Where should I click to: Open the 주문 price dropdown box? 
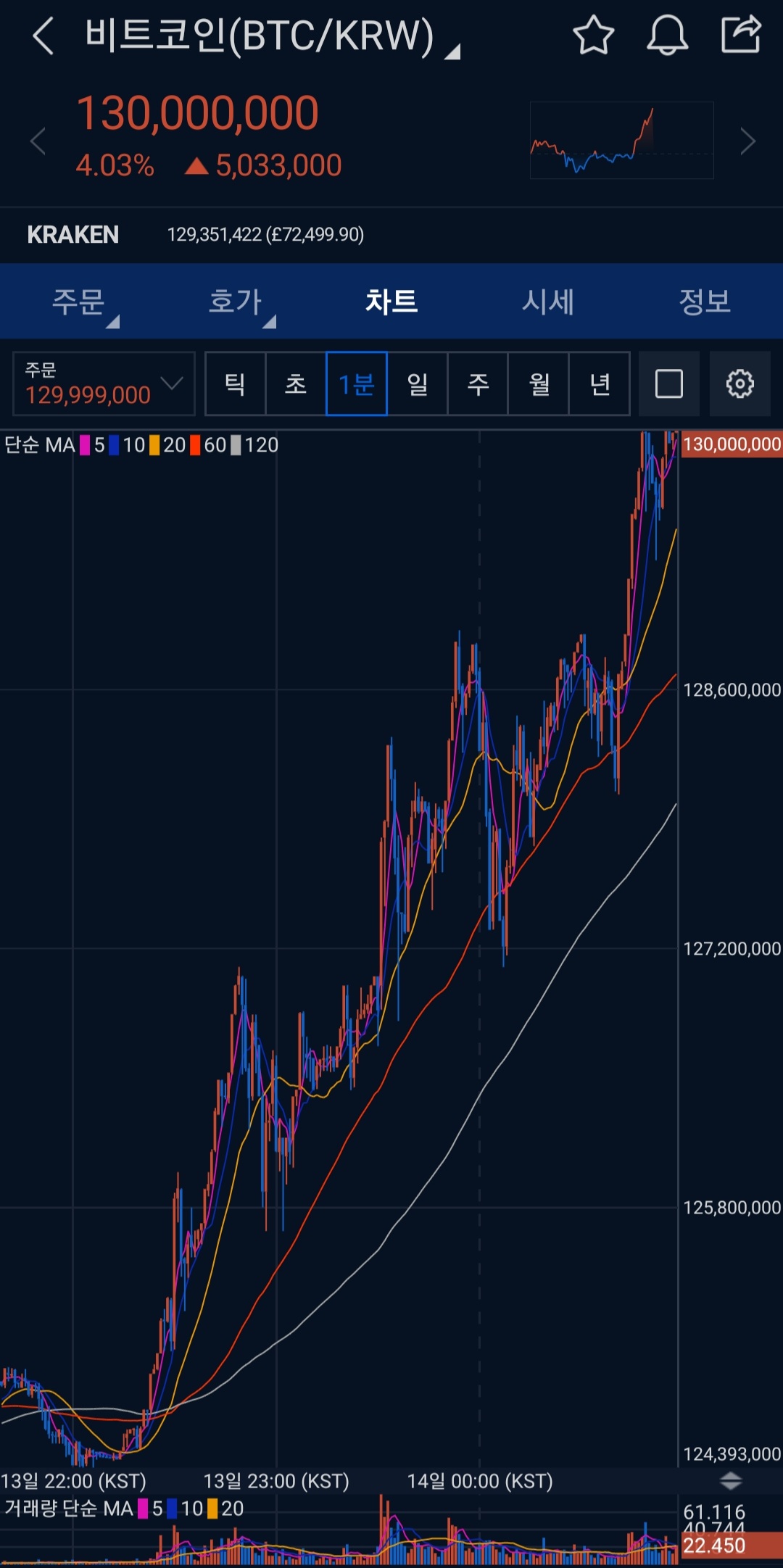[x=104, y=383]
